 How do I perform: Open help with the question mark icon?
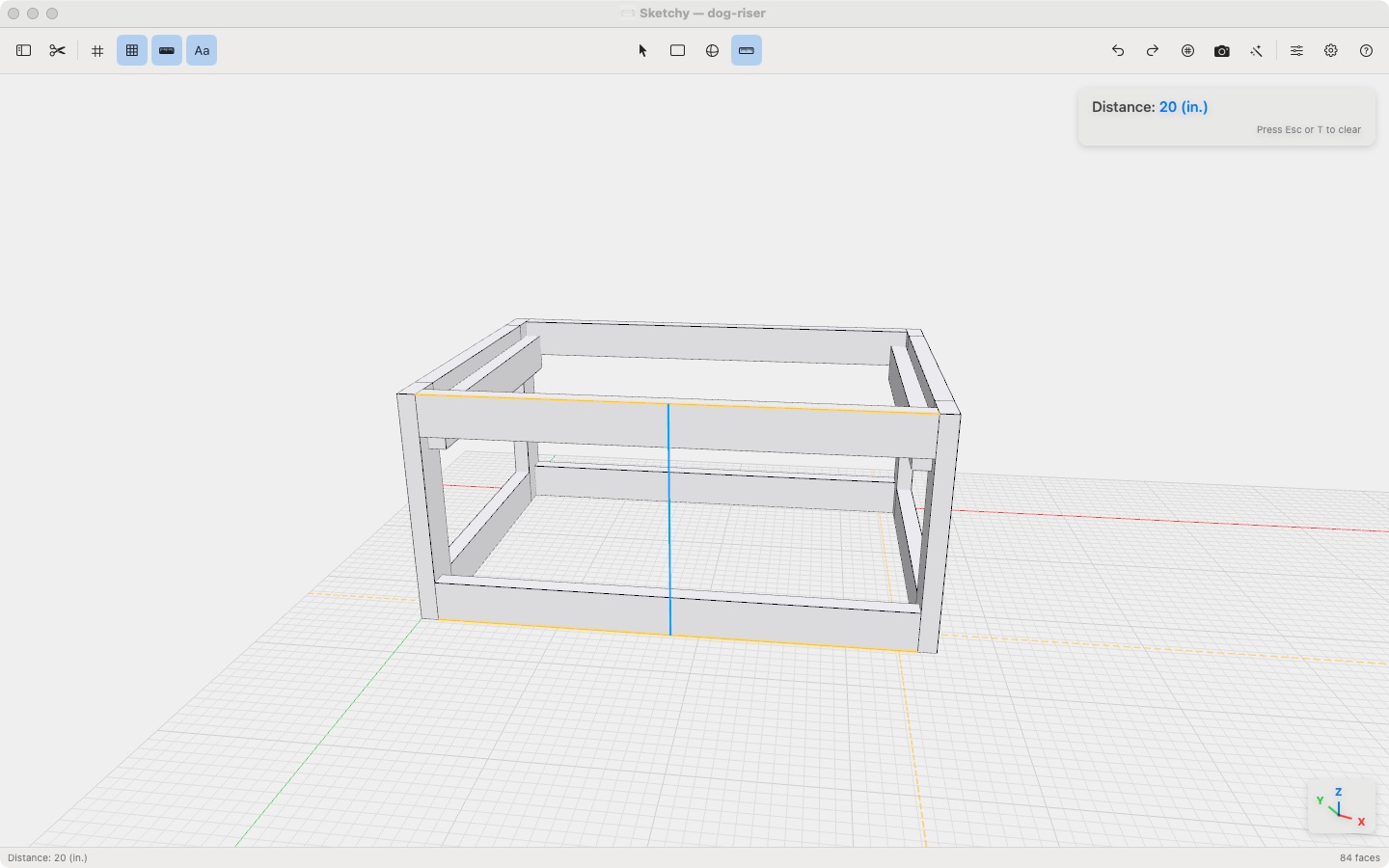1366,51
